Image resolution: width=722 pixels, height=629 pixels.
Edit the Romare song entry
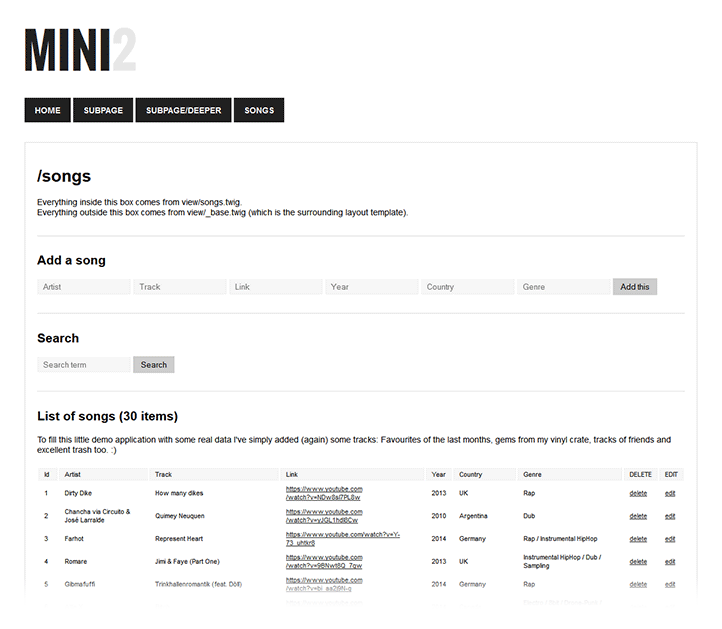pos(670,562)
